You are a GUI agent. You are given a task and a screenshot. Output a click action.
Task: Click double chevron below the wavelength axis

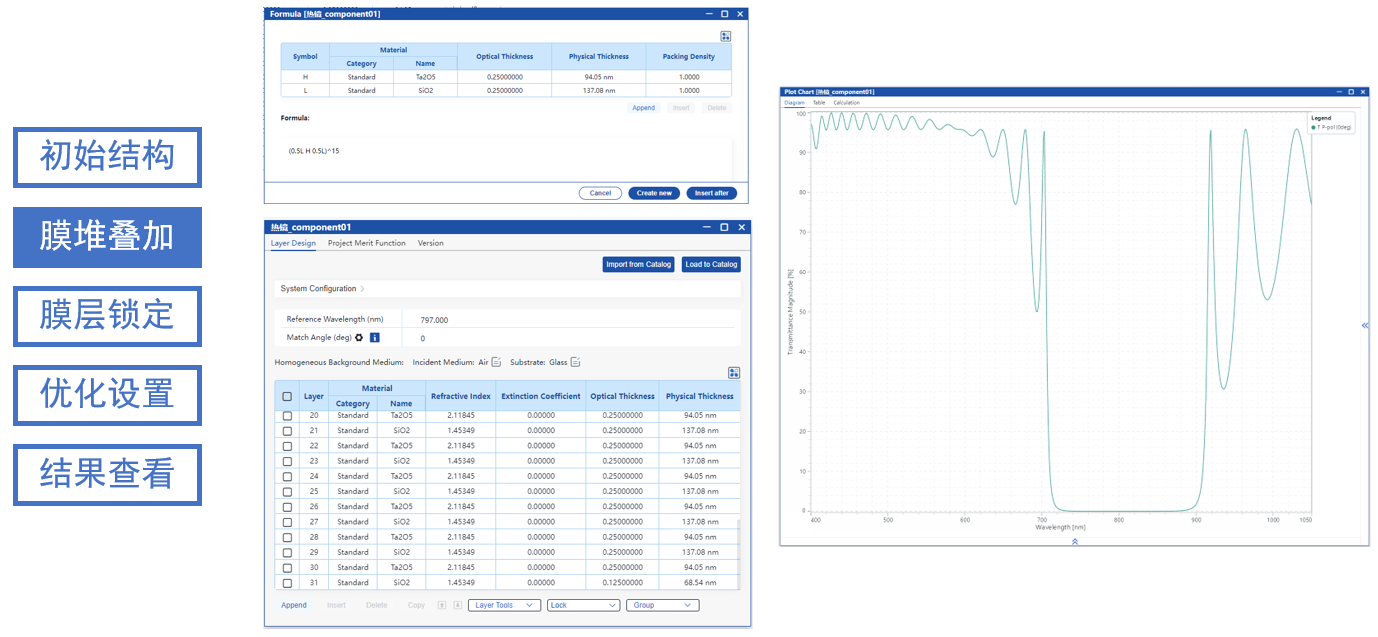1075,541
